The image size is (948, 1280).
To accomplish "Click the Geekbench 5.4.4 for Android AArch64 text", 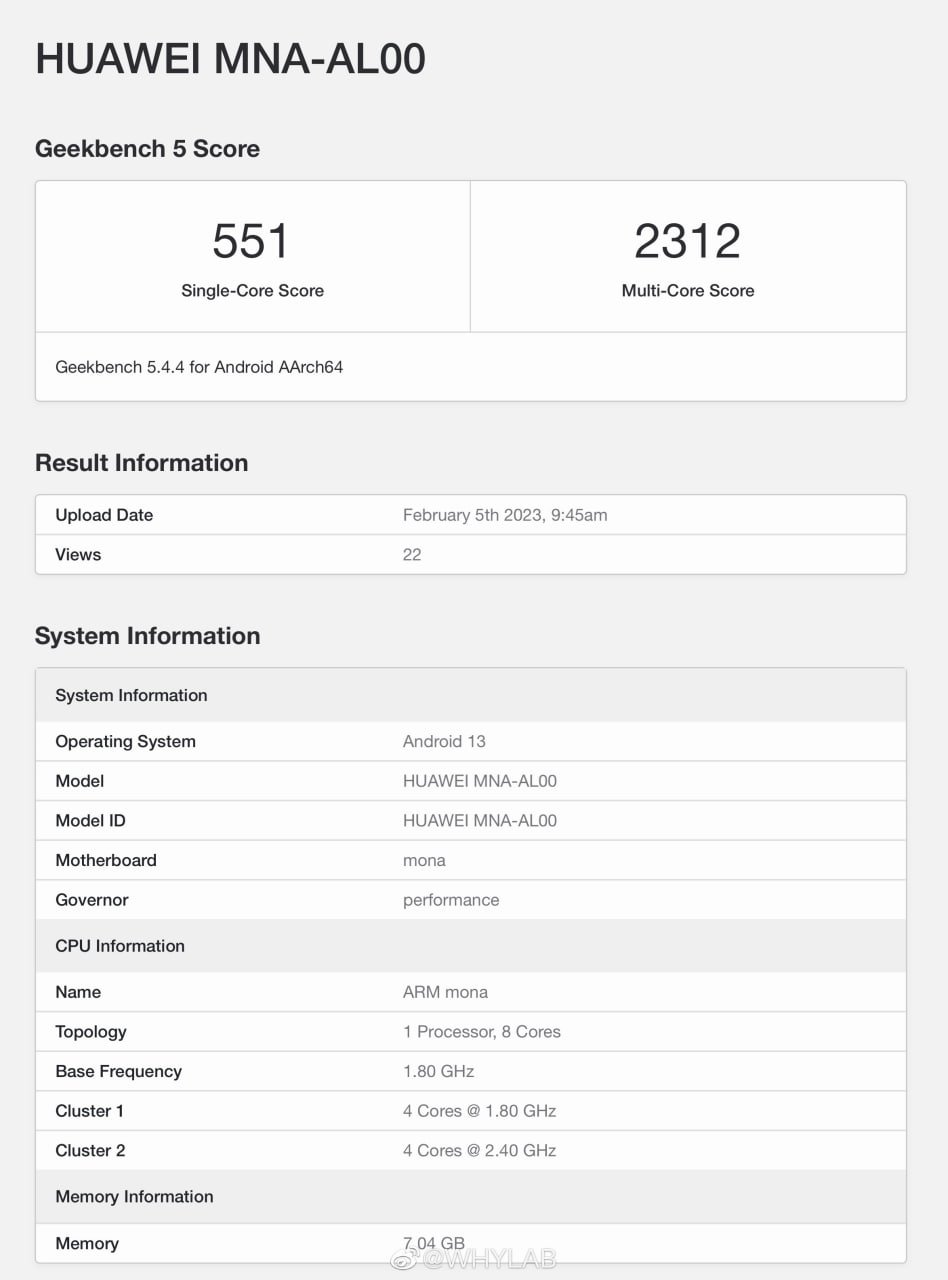I will [x=198, y=367].
